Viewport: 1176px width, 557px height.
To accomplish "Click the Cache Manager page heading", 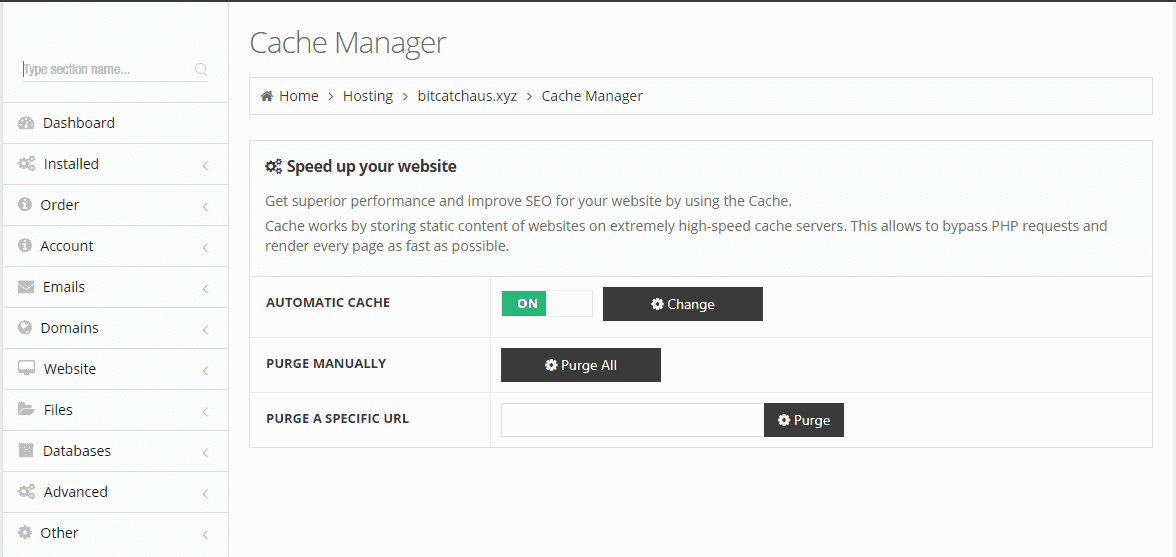I will (x=347, y=43).
